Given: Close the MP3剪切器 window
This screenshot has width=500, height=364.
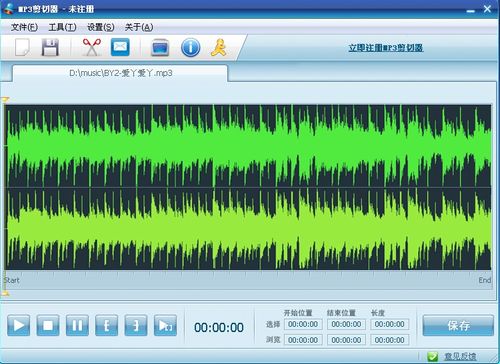Looking at the screenshot, I should coord(487,9).
